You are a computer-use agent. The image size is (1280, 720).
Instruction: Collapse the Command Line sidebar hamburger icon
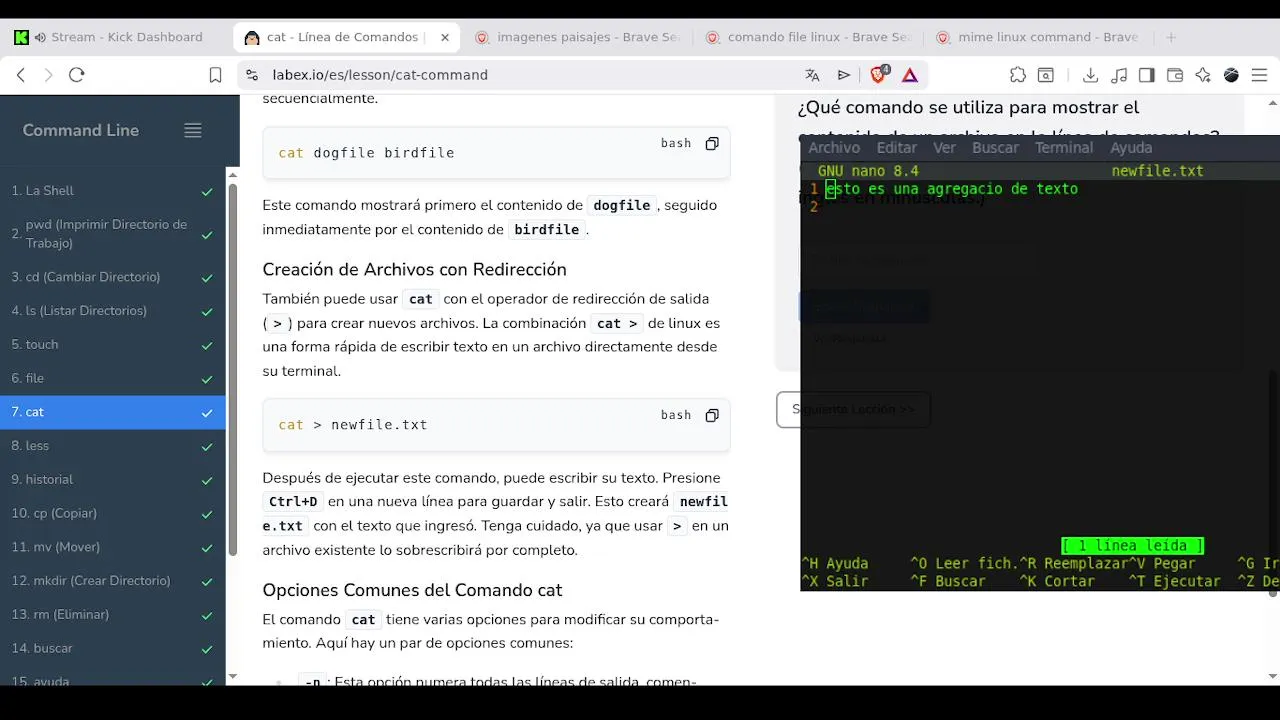click(193, 130)
